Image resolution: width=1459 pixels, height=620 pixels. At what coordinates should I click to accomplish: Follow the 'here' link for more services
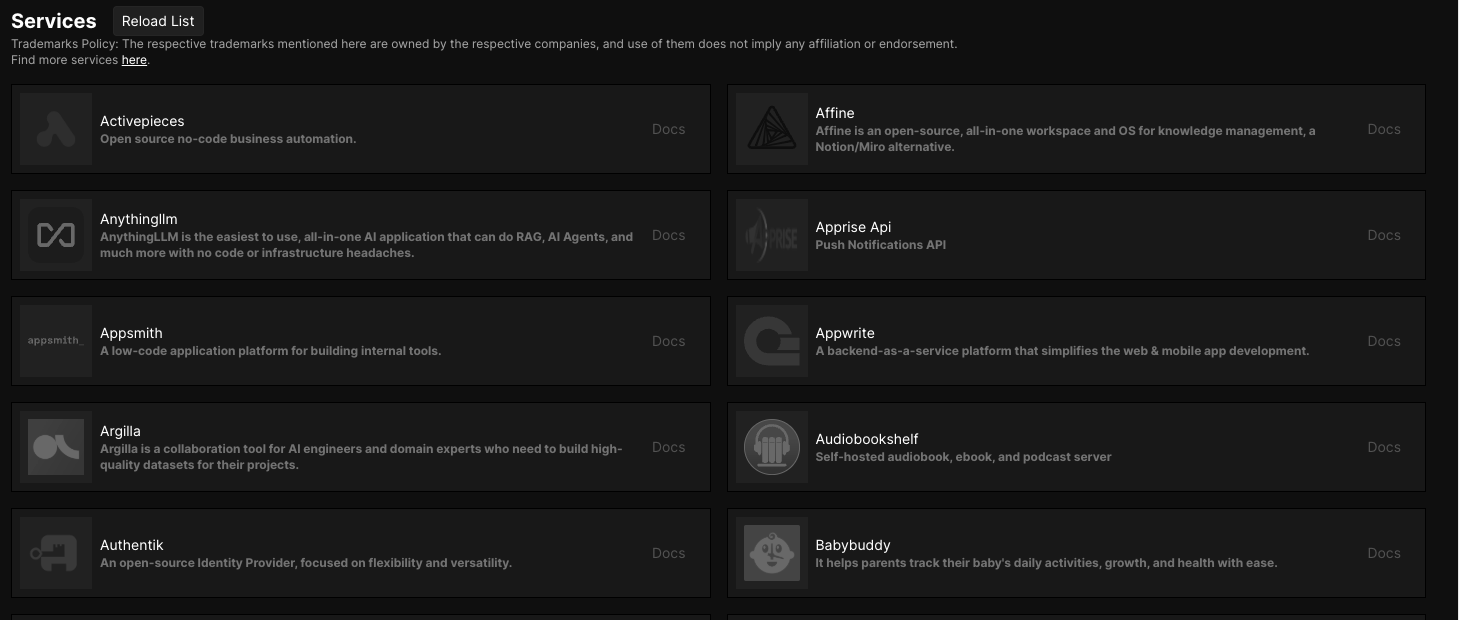(x=134, y=60)
